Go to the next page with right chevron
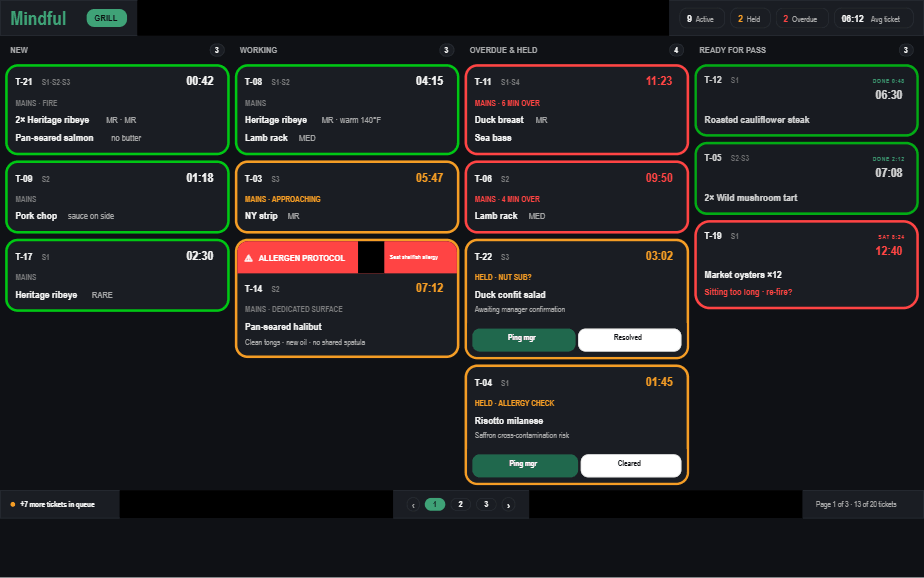 [x=509, y=505]
